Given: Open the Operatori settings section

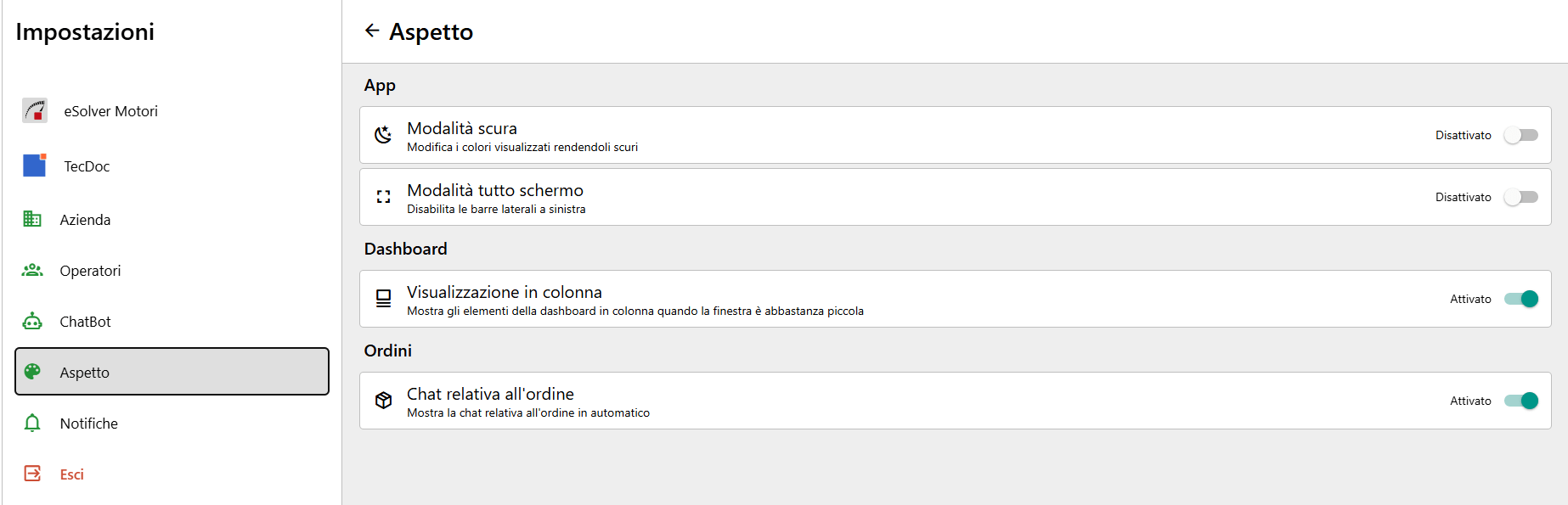Looking at the screenshot, I should 172,270.
